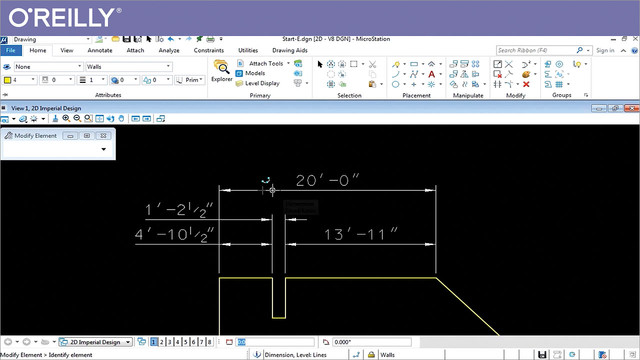This screenshot has width=640, height=360.
Task: Toggle view 3 button
Action: [170, 342]
